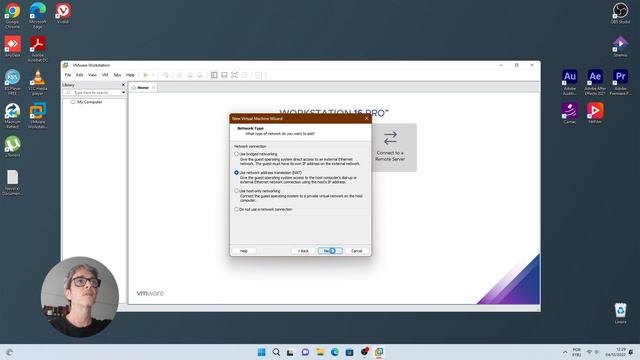Open Adobe Premiere Pro desktop icon

click(620, 82)
